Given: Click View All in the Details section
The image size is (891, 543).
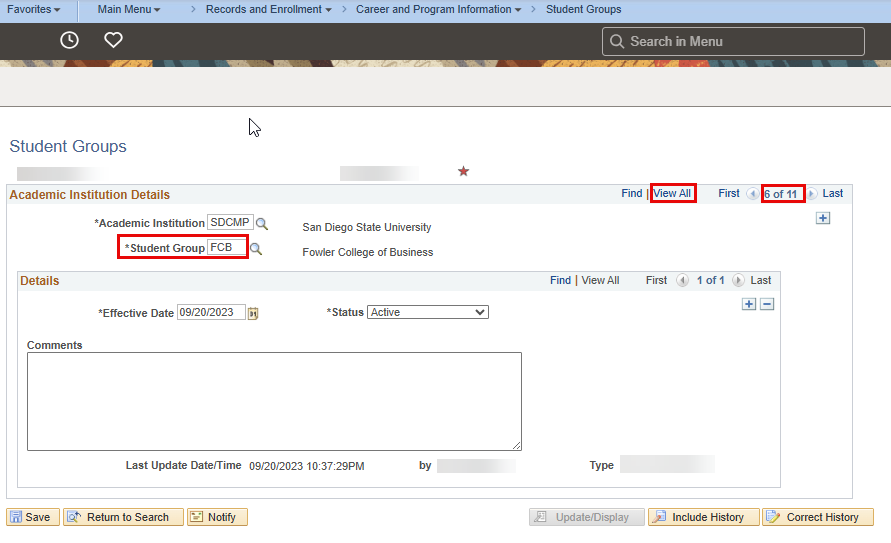Looking at the screenshot, I should click(x=600, y=281).
